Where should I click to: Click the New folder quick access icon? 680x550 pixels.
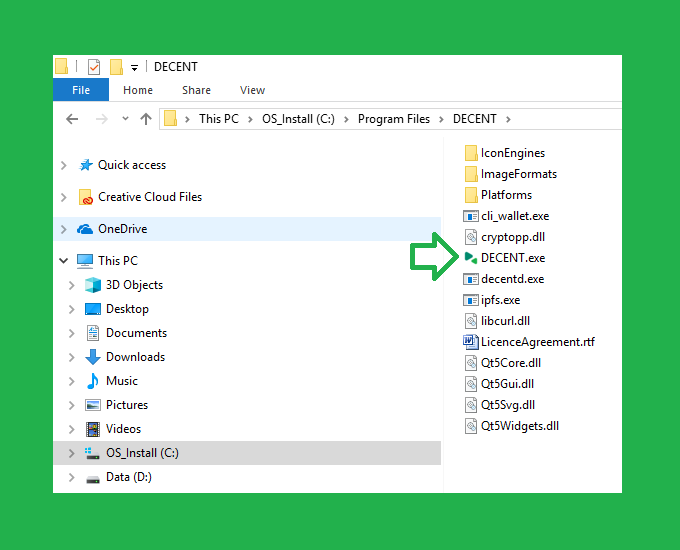click(x=116, y=67)
